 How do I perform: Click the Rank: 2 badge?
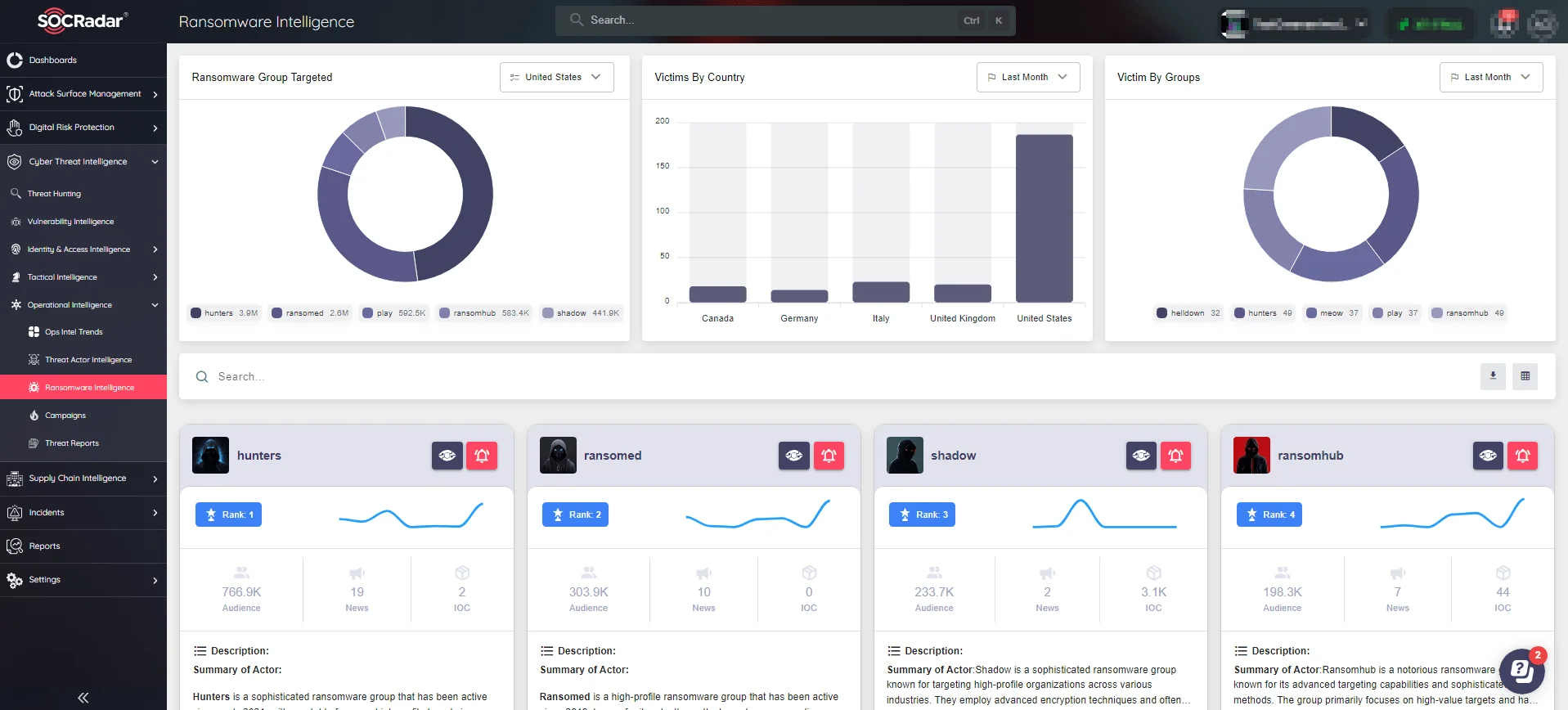pos(575,515)
